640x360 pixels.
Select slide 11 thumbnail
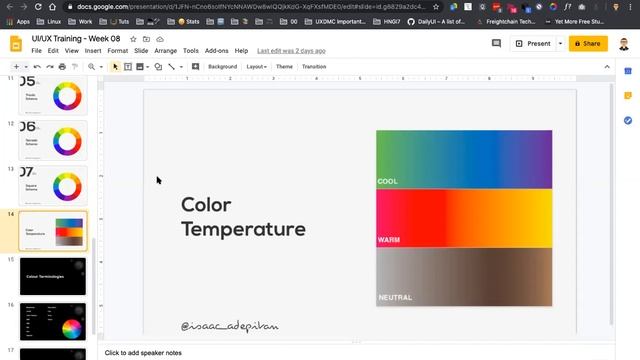(x=53, y=96)
